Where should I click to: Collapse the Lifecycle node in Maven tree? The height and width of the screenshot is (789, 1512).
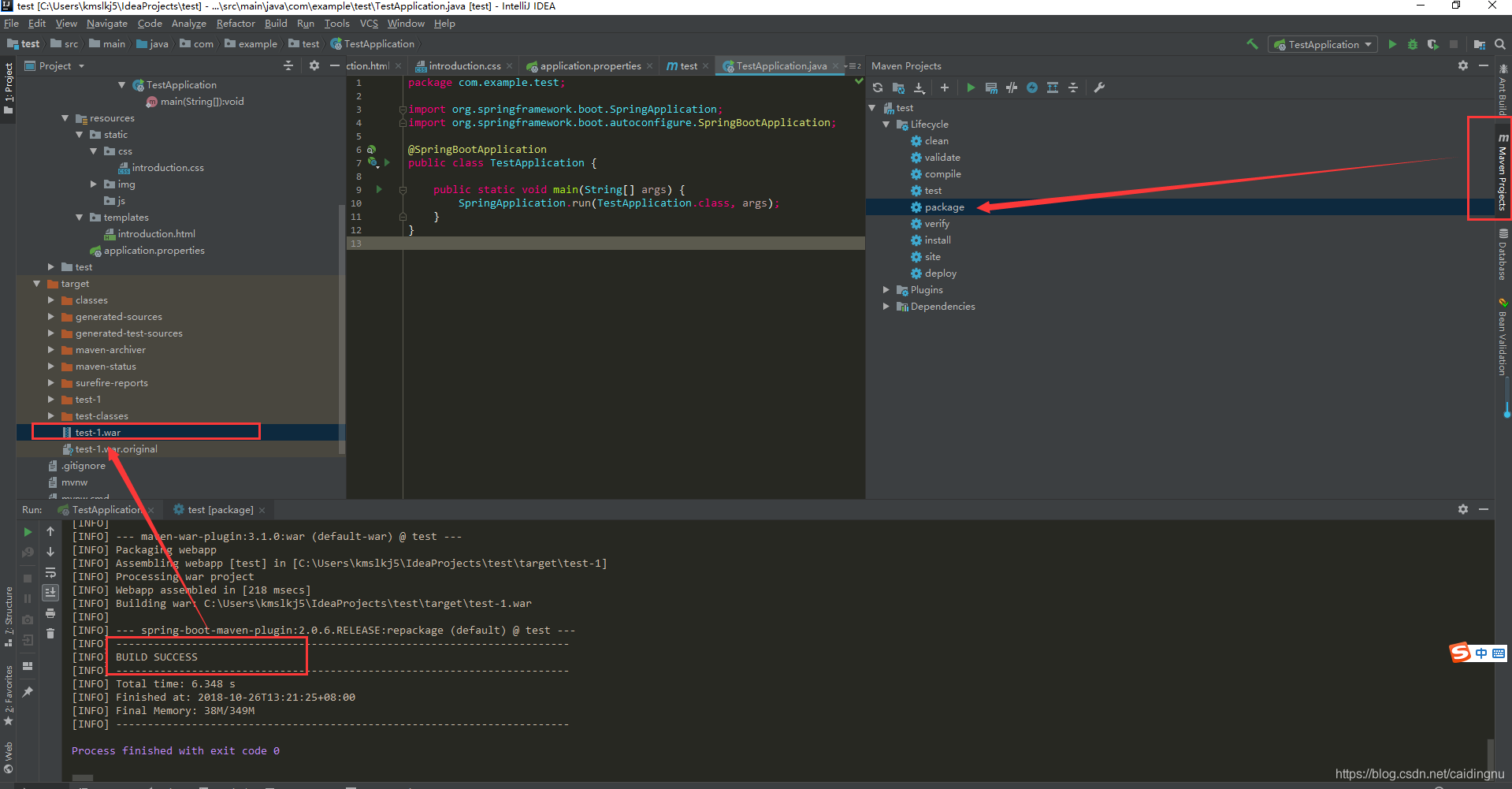point(886,125)
